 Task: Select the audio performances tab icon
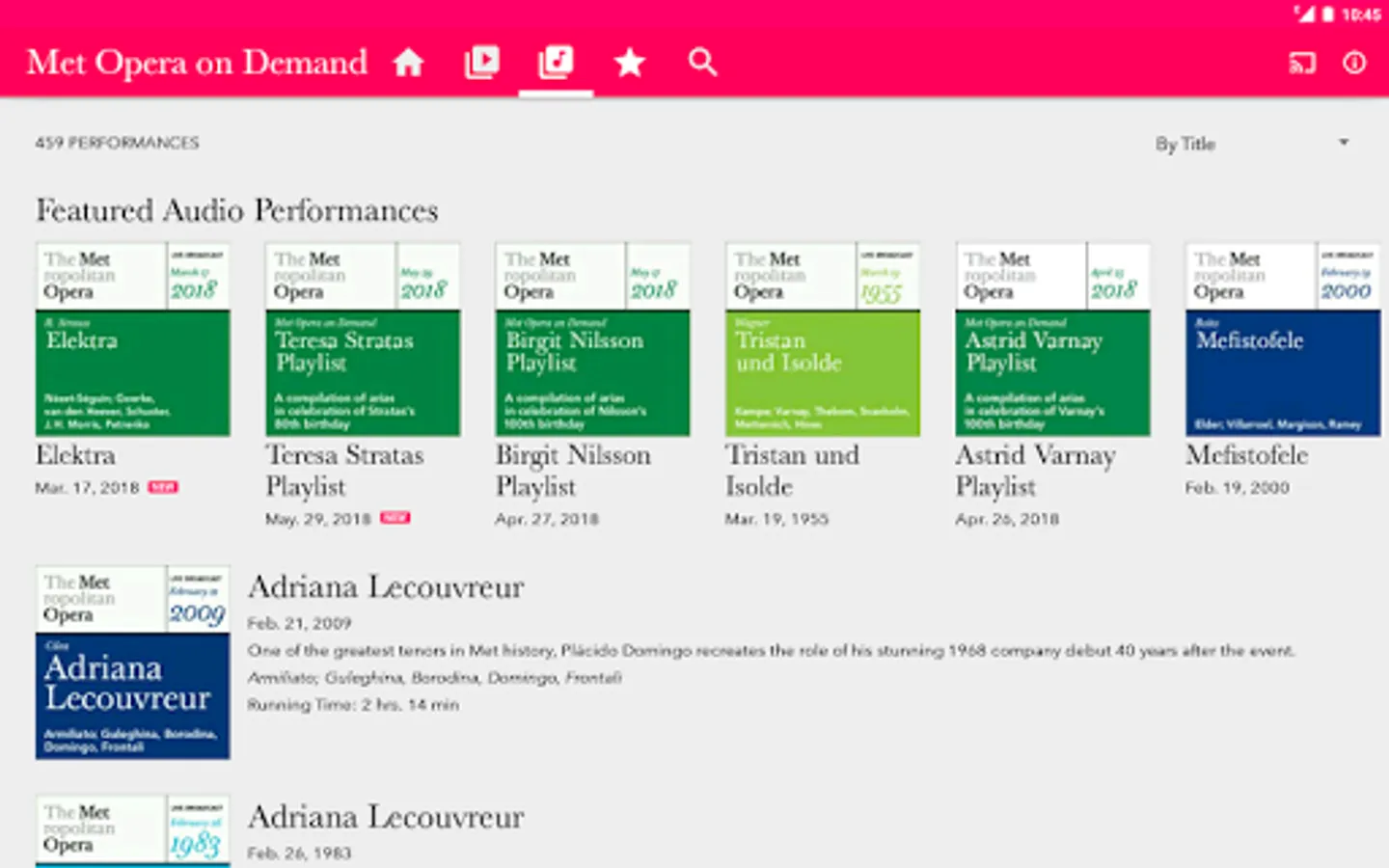[x=556, y=63]
